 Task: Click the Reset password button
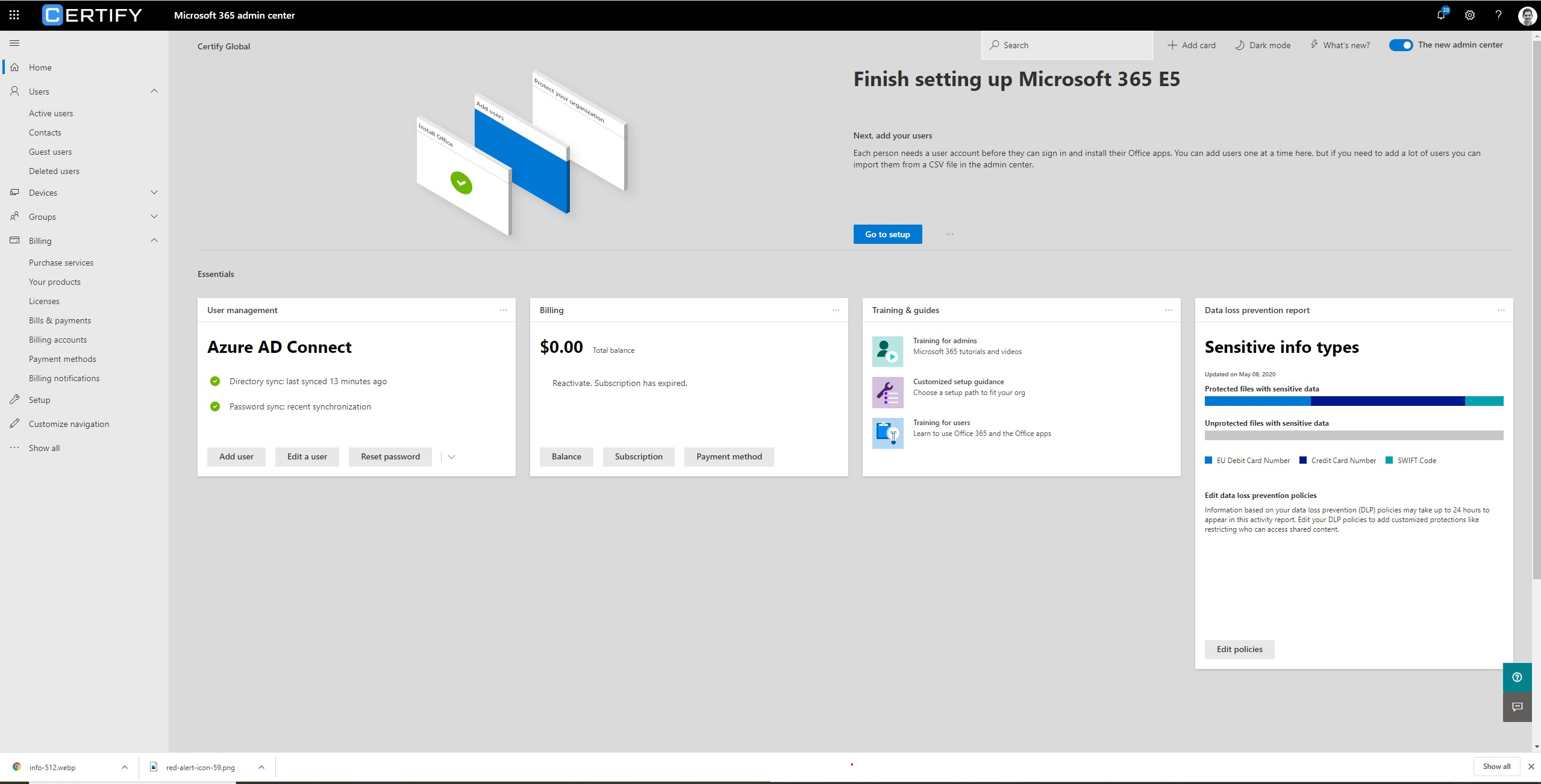[390, 456]
